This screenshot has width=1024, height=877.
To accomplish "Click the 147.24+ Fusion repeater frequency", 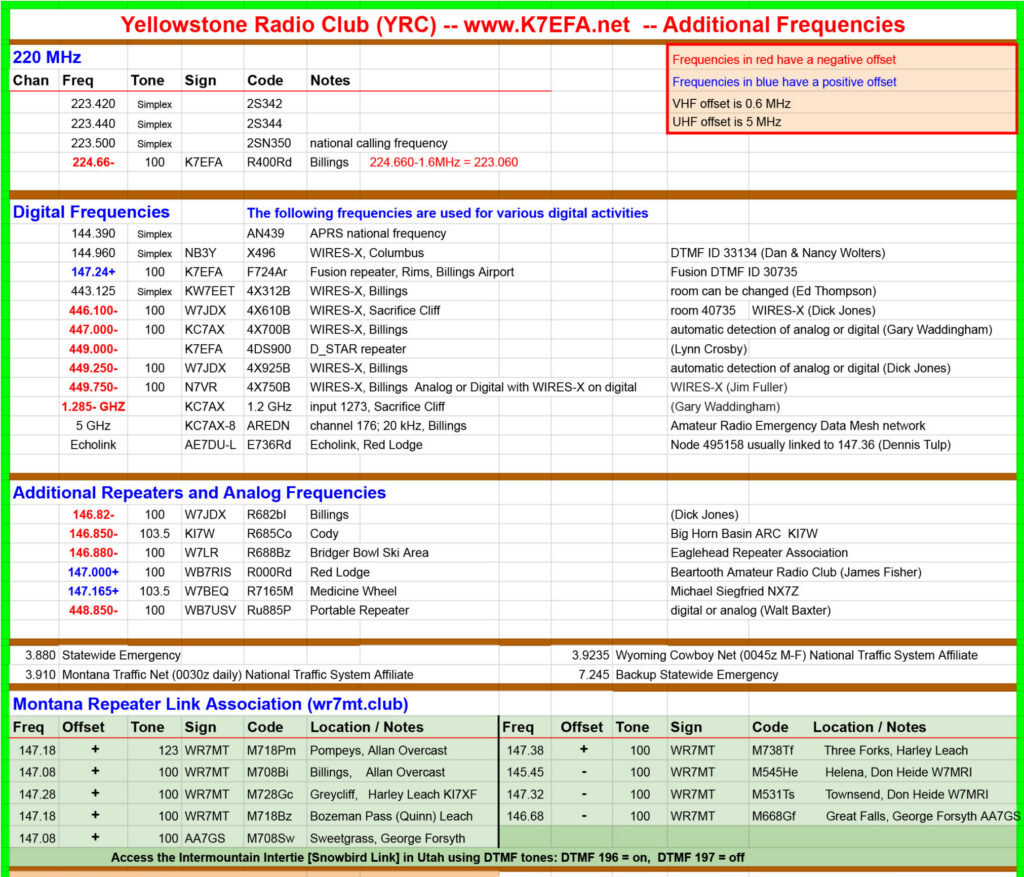I will [x=93, y=272].
